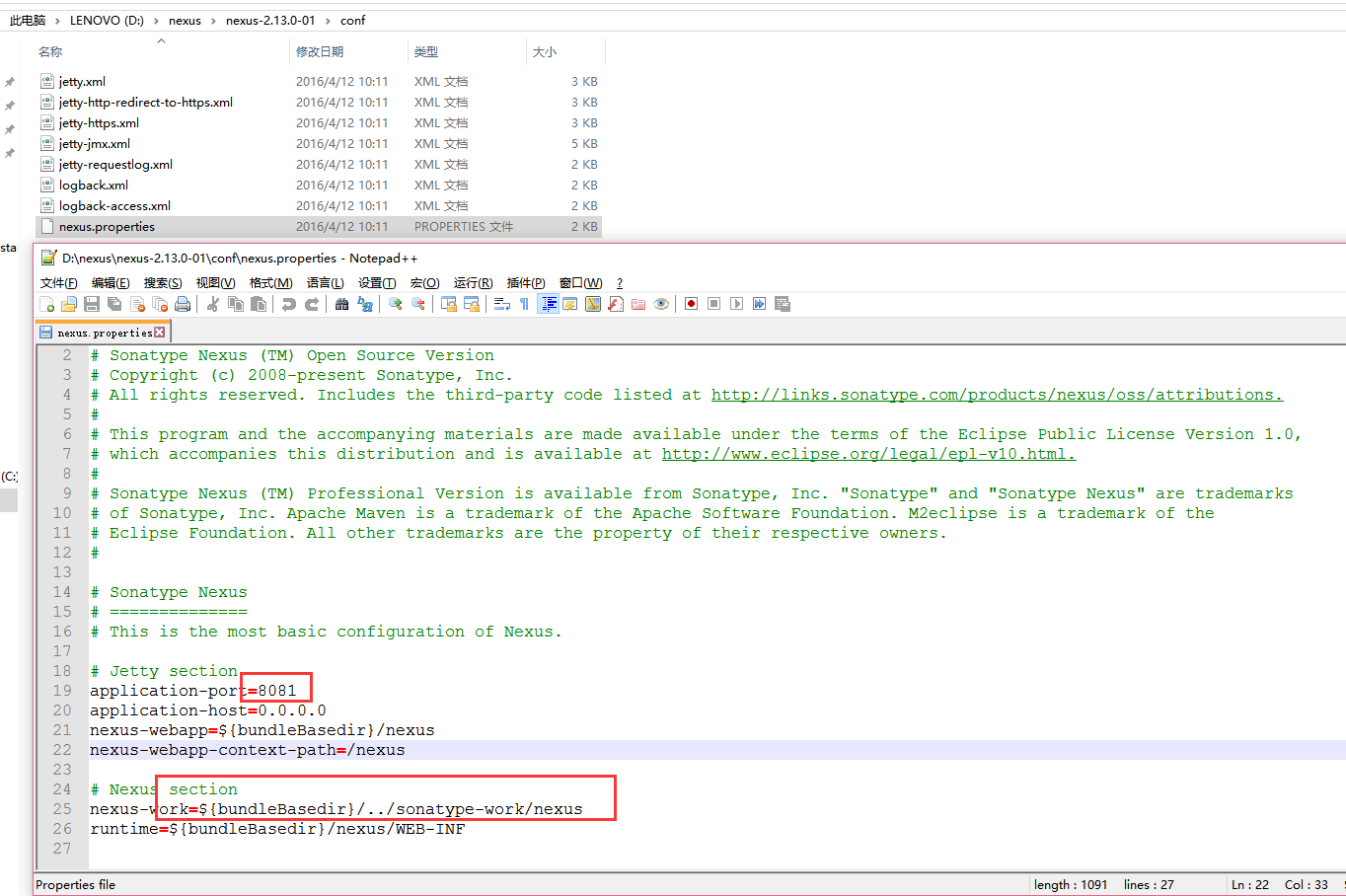Undo the last edit via toolbar
1346x896 pixels.
tap(288, 304)
